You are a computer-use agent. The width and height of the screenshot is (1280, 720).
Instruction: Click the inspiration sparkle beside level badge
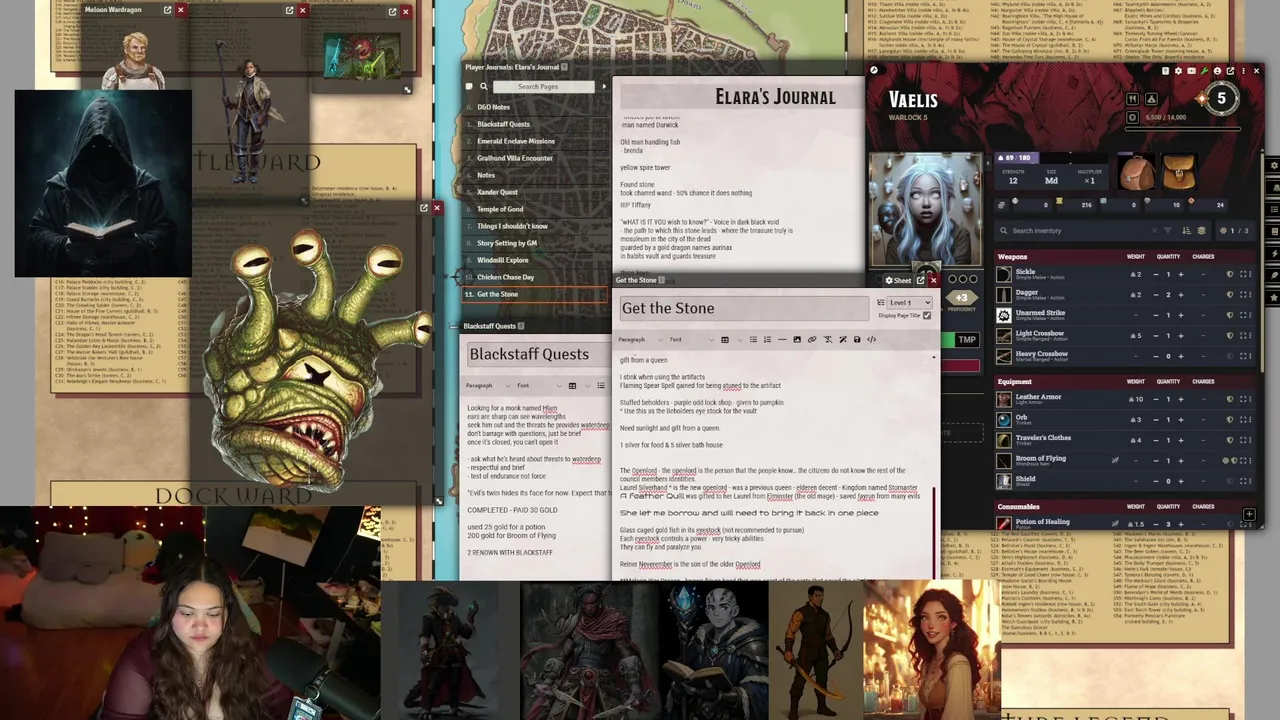point(1202,98)
